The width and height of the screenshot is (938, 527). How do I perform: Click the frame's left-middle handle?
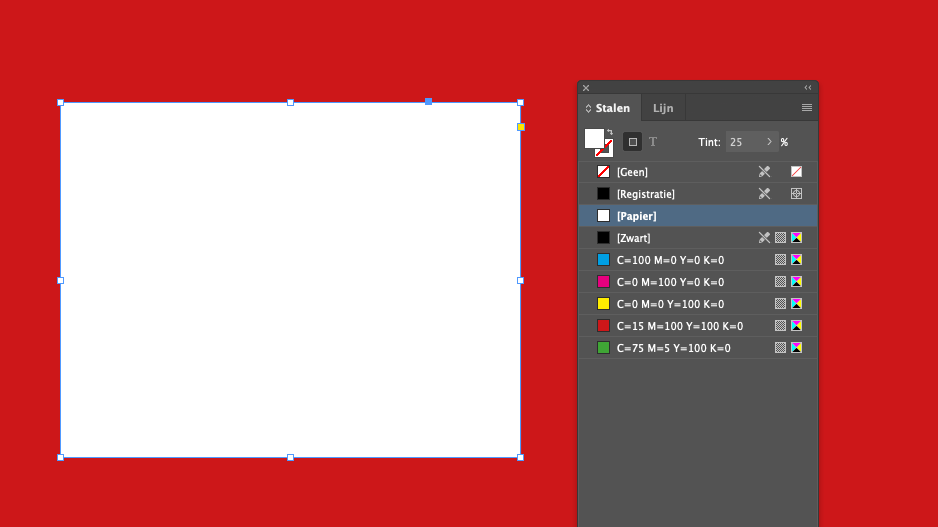pos(60,281)
